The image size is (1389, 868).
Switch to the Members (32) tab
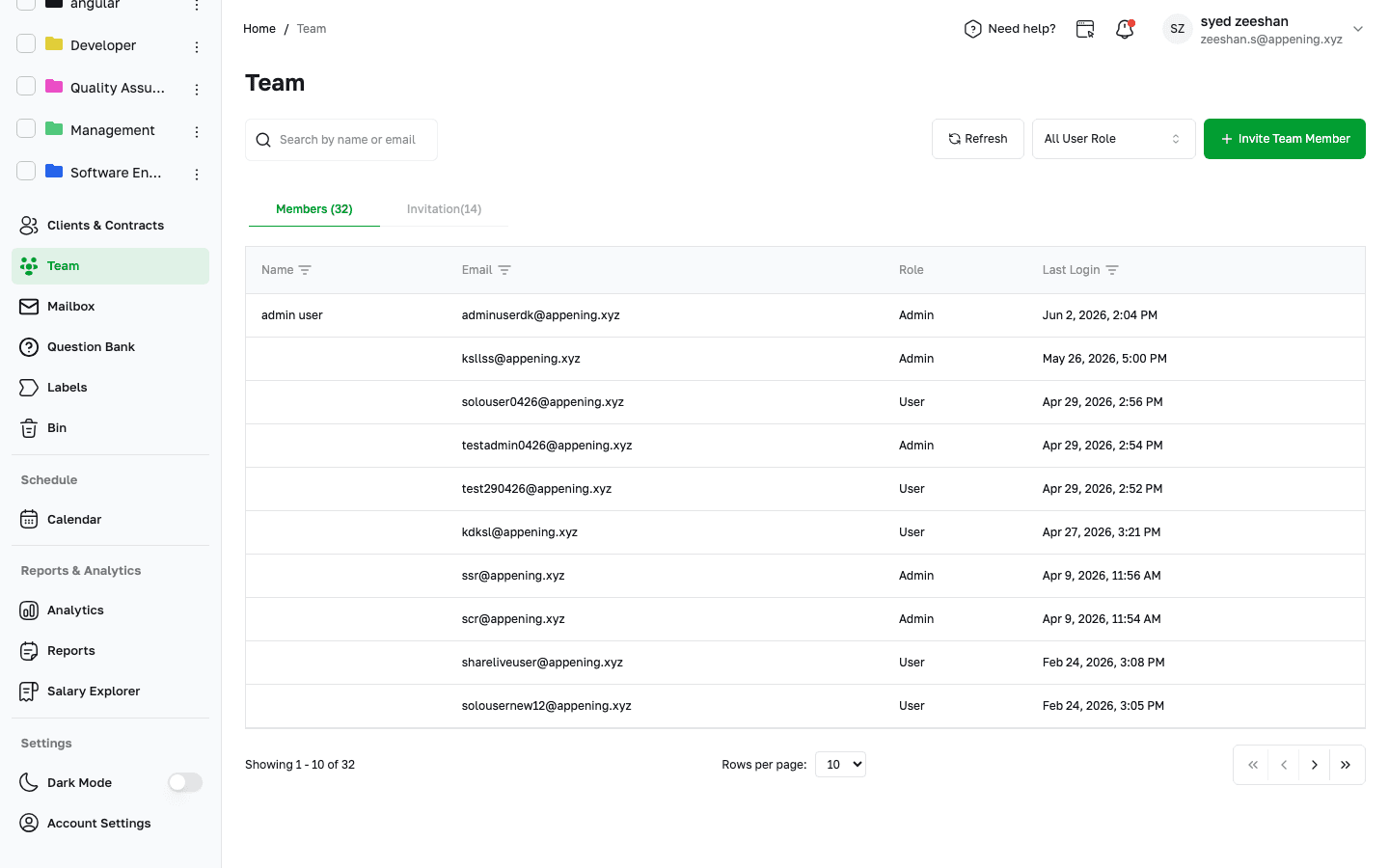tap(314, 209)
